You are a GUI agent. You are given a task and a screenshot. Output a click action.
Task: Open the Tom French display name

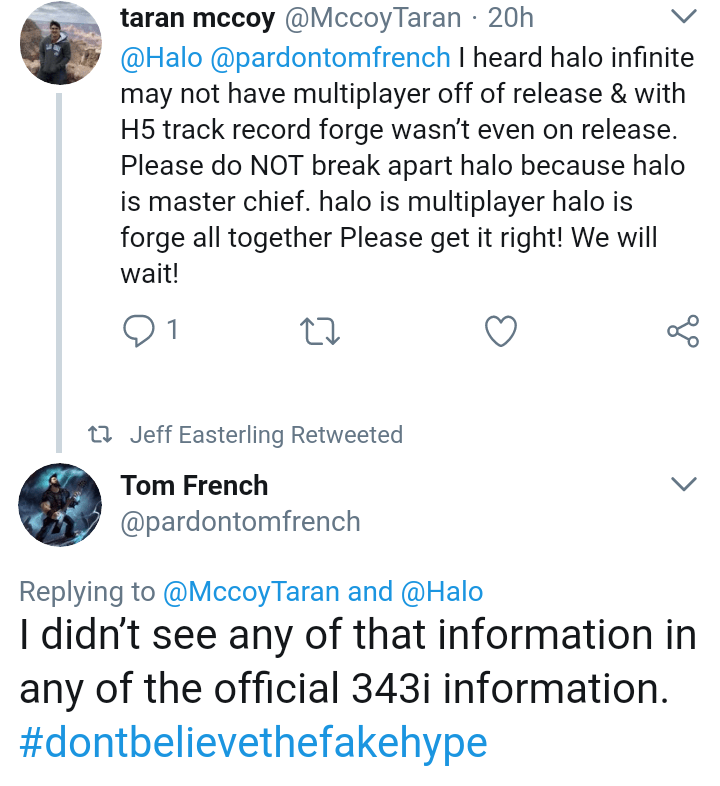tap(194, 486)
